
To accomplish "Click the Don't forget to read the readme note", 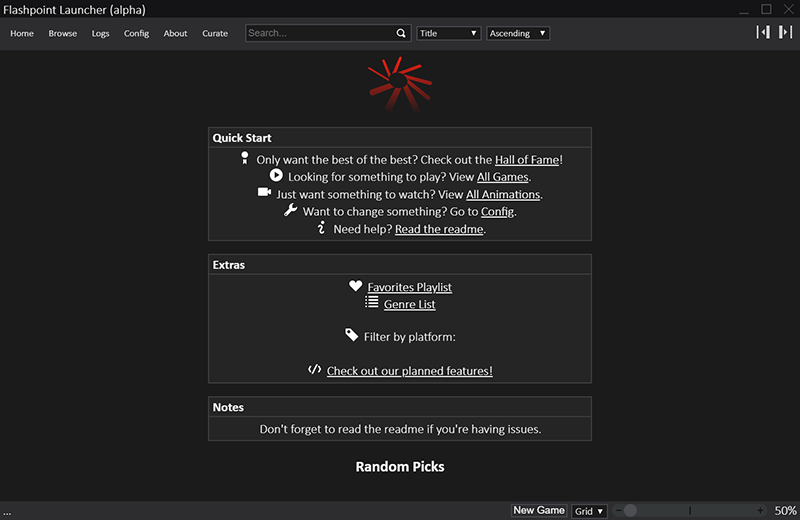I will 400,429.
